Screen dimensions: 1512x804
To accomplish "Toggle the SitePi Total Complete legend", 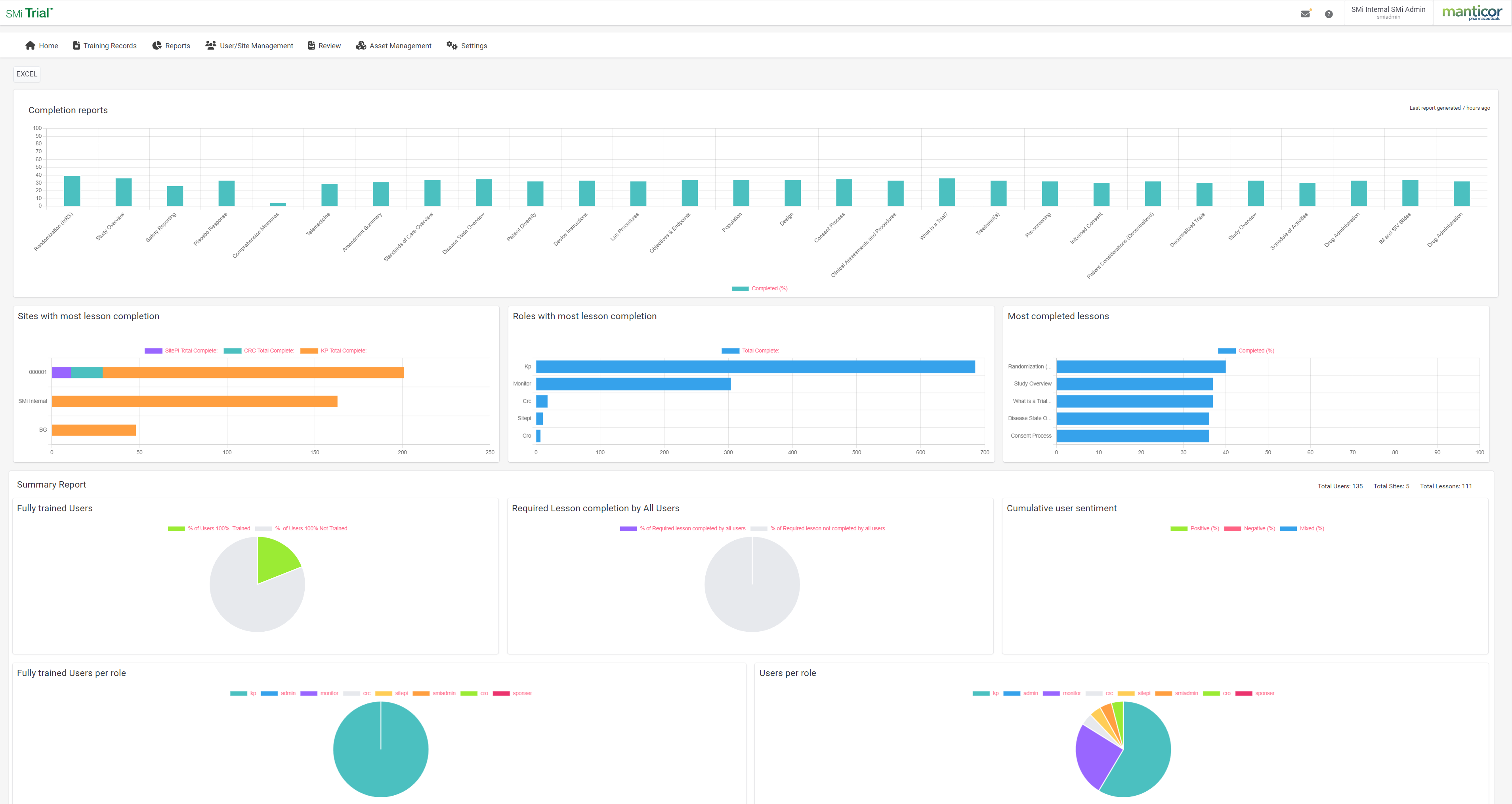I will coord(181,351).
